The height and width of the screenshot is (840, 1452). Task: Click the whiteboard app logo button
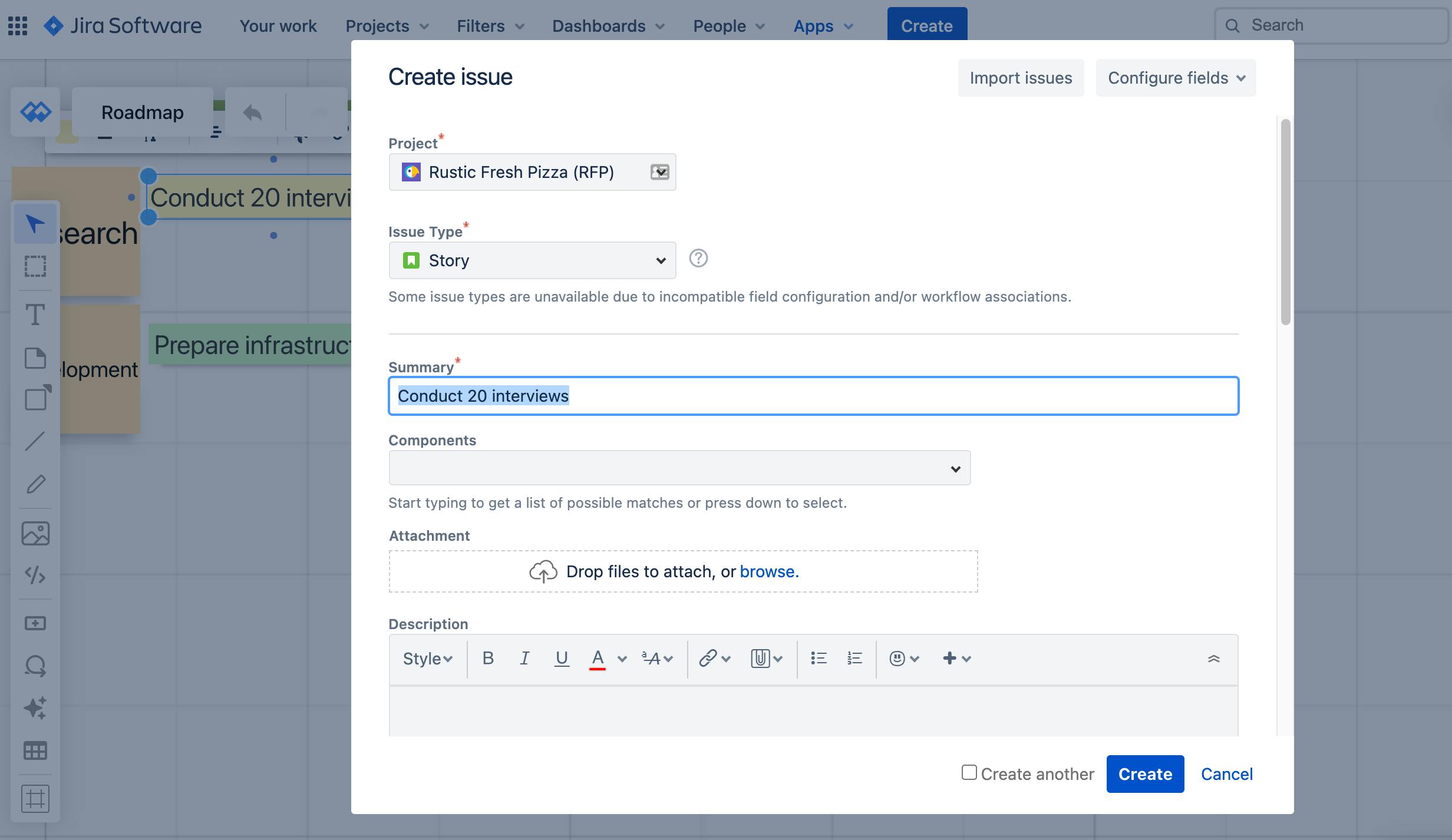(x=35, y=112)
